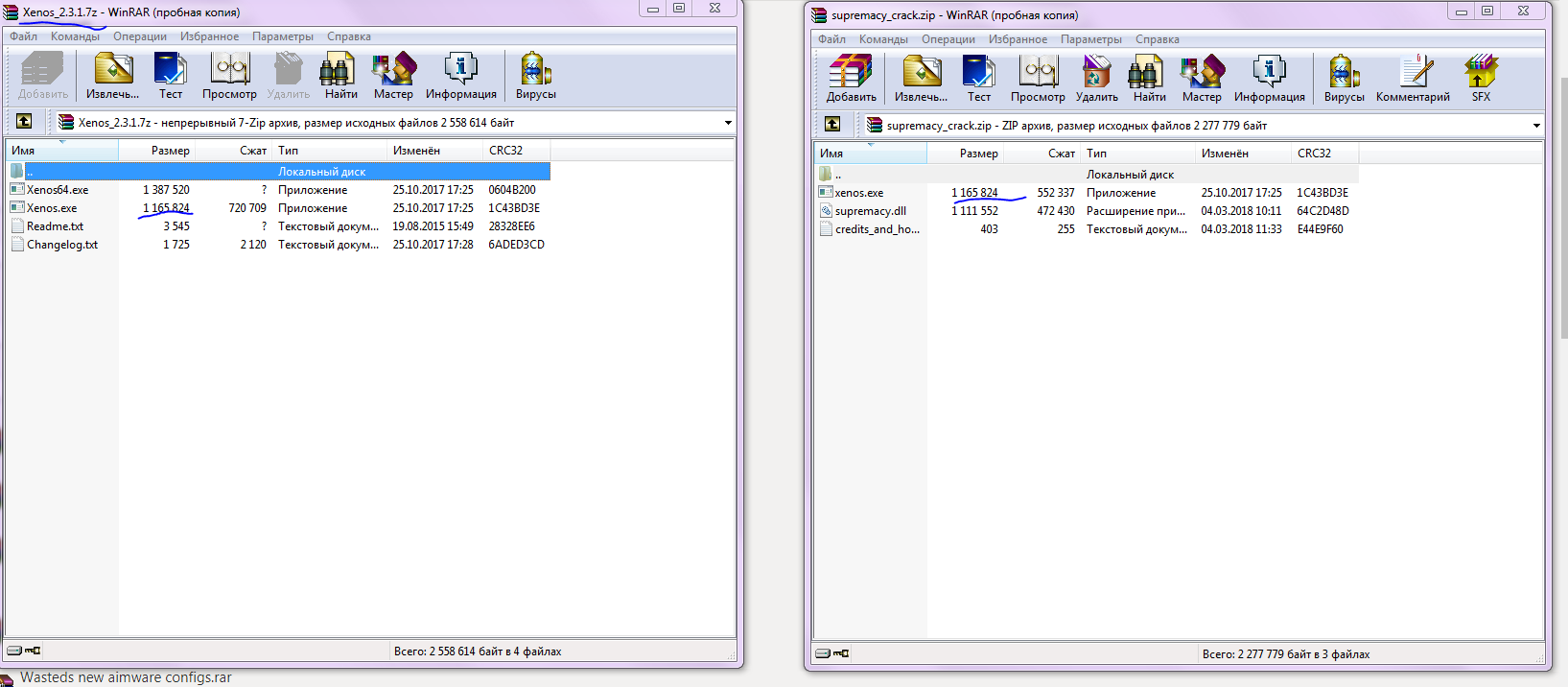Select Readme.txt file row

[279, 226]
